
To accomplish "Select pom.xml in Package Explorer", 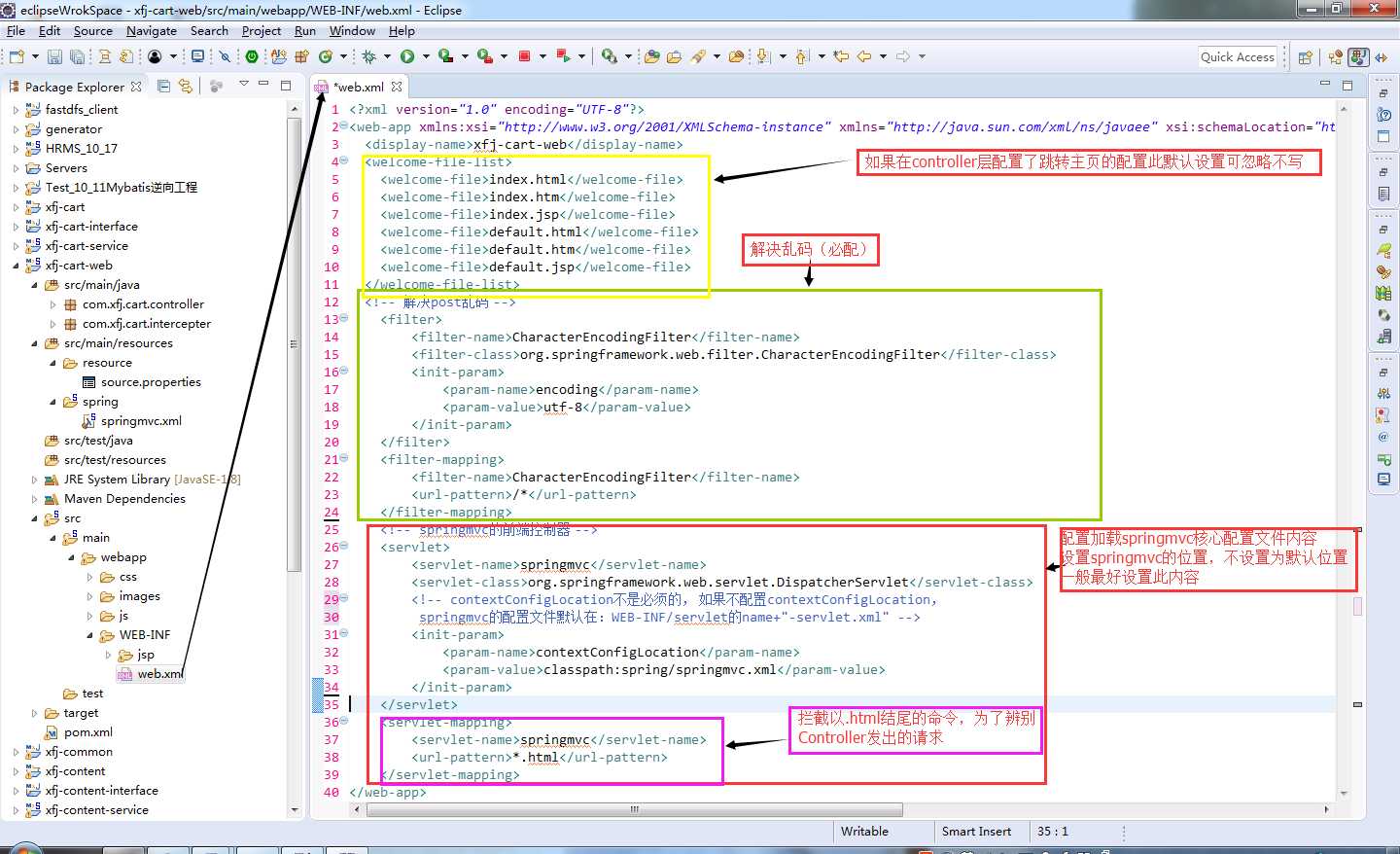I will (87, 732).
